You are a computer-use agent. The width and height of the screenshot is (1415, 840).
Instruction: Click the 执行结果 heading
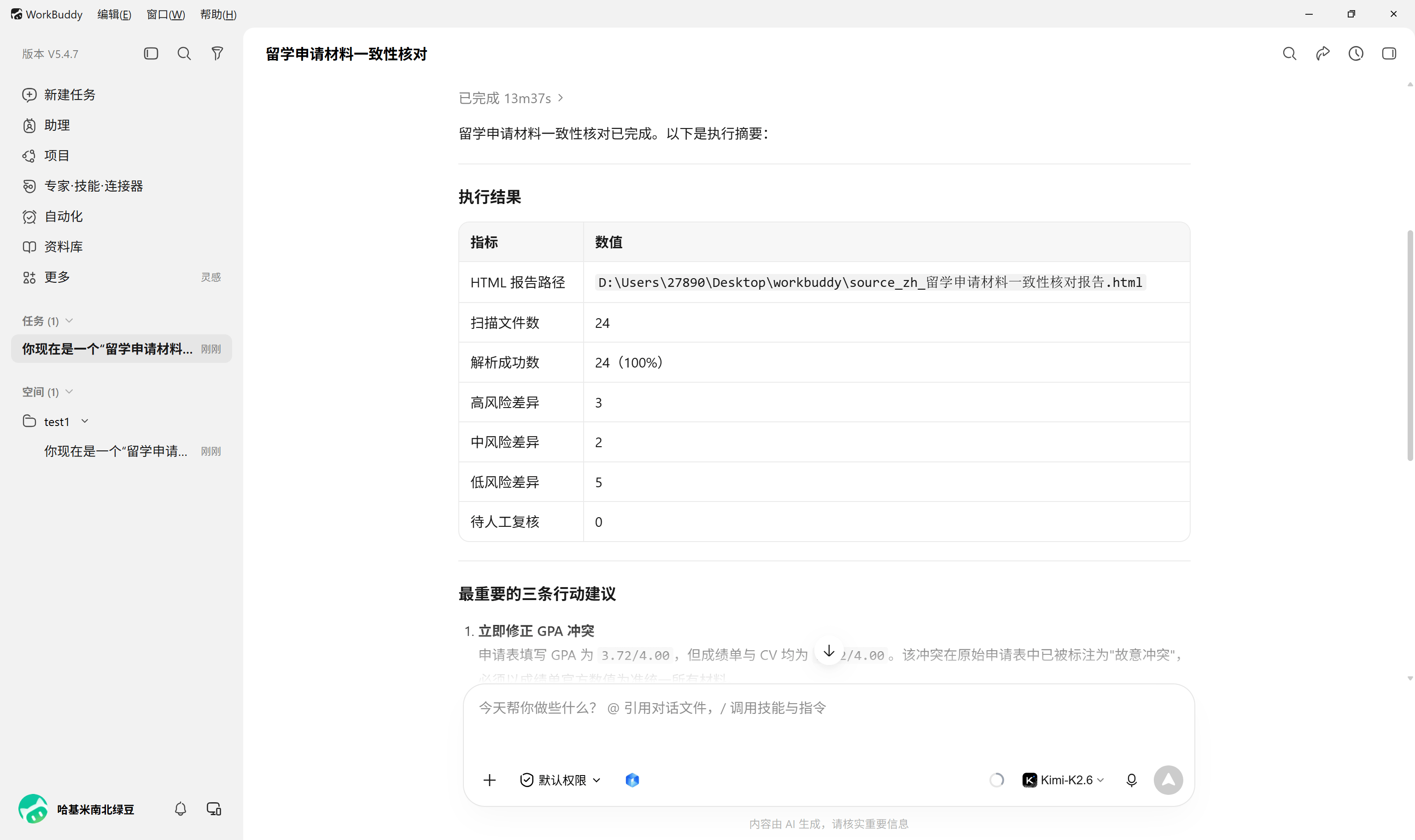click(490, 197)
